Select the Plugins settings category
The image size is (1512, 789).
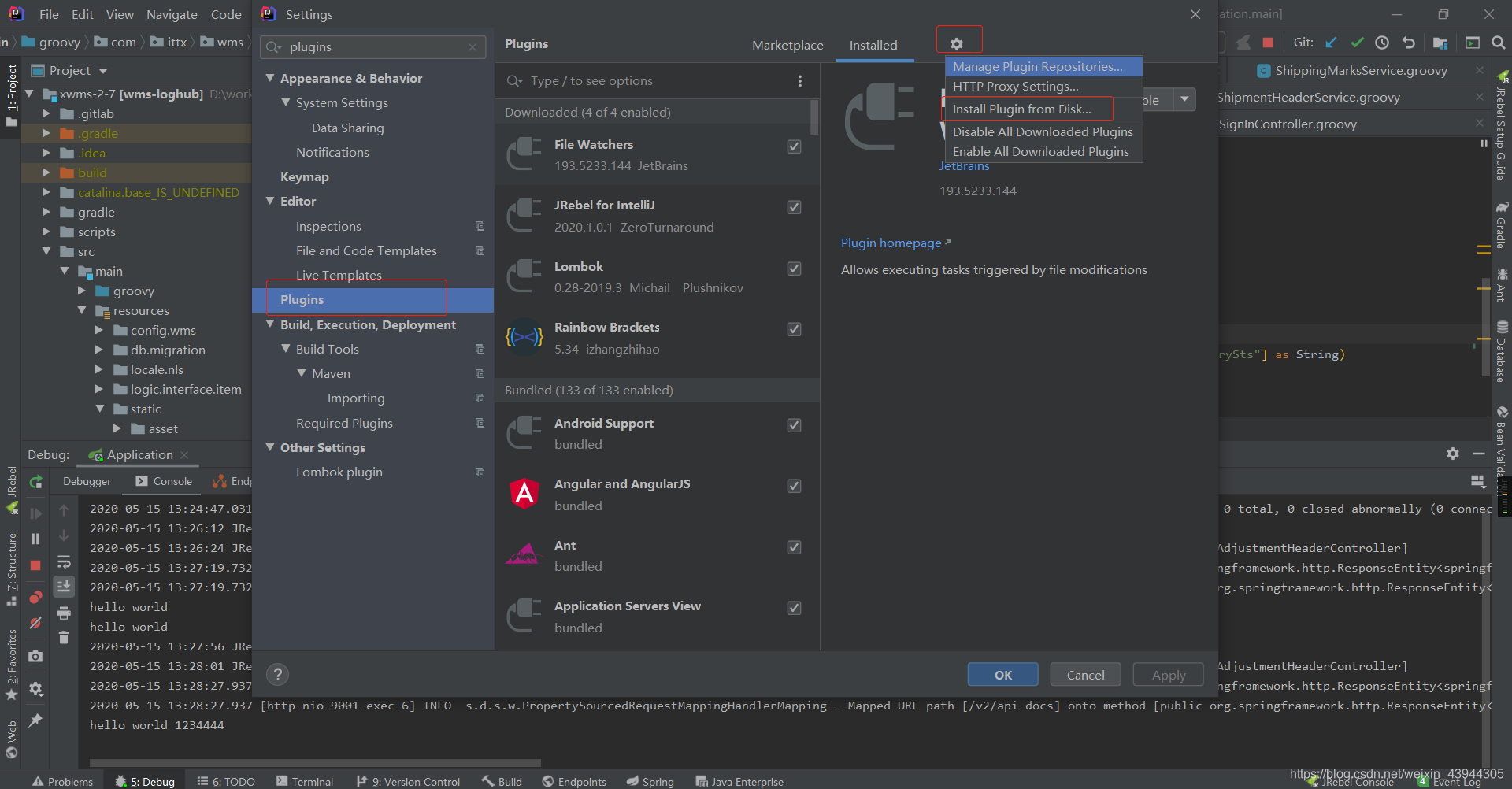[x=372, y=300]
